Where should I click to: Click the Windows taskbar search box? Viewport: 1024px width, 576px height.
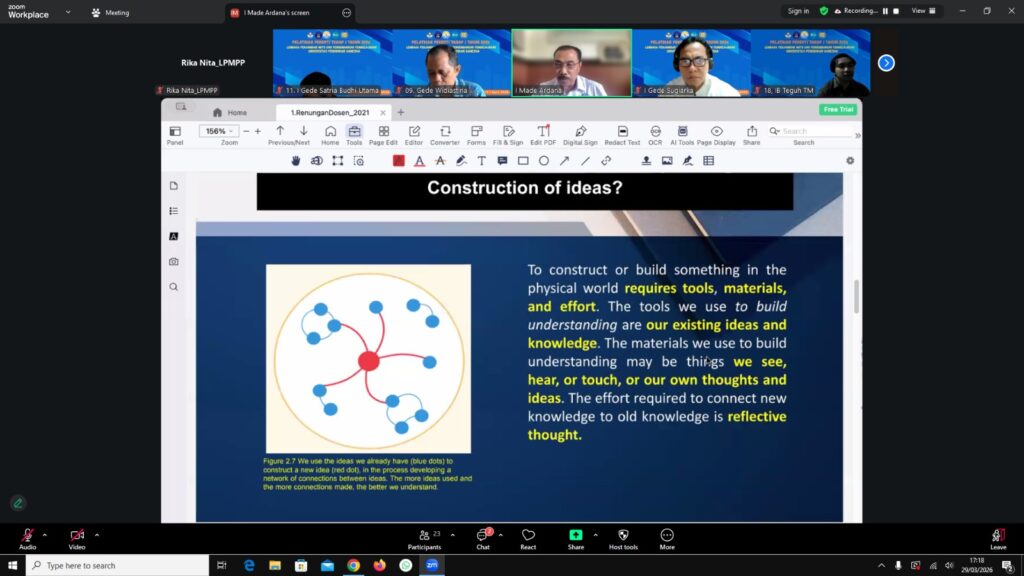(120, 565)
